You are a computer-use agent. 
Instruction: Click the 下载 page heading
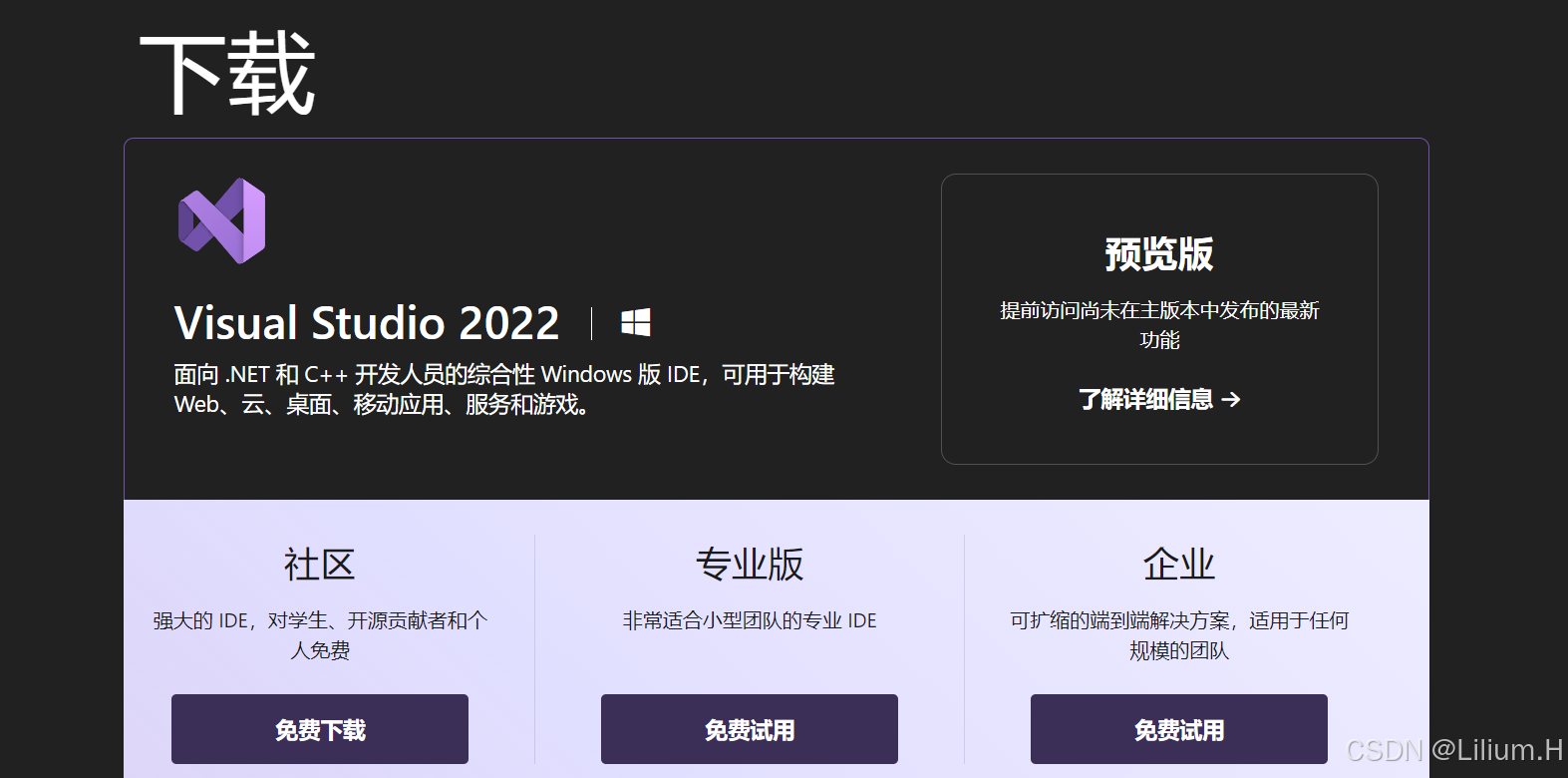pos(227,73)
